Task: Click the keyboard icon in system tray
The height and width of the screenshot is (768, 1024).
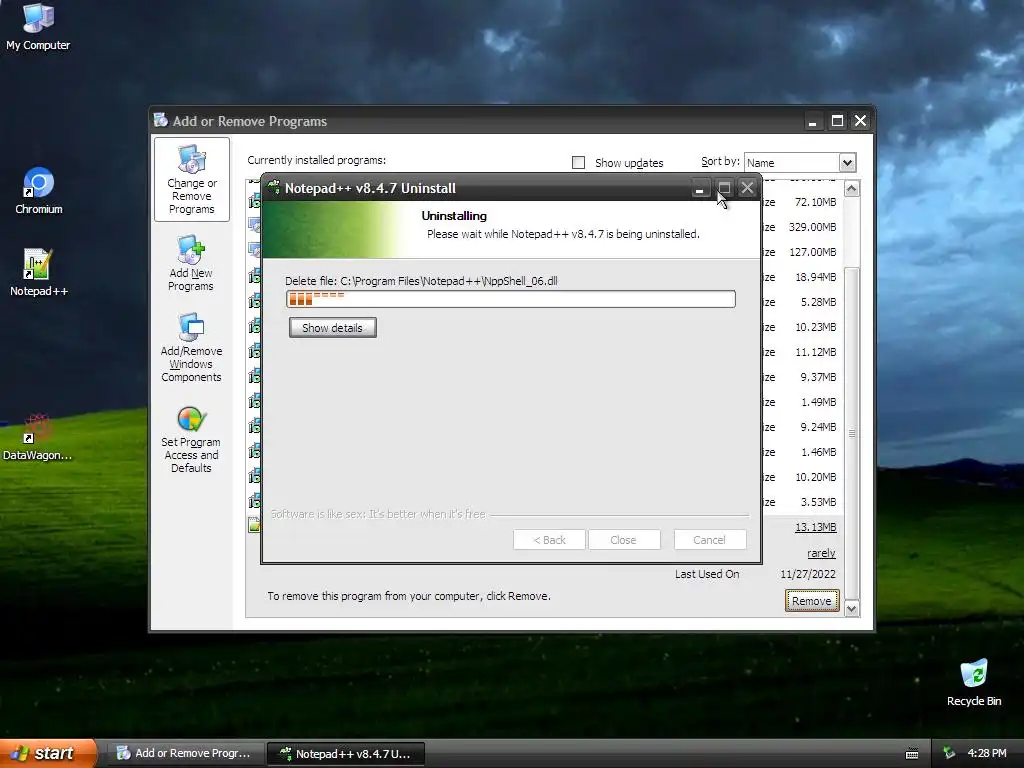Action: pos(912,754)
